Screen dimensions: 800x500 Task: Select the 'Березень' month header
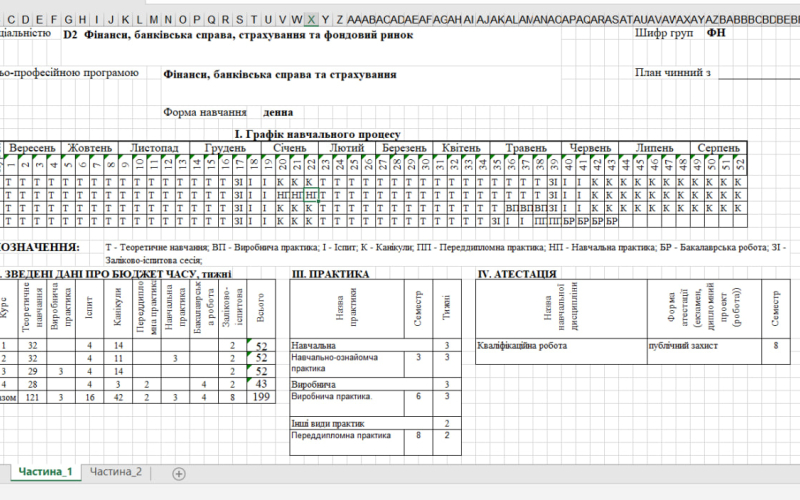click(404, 148)
